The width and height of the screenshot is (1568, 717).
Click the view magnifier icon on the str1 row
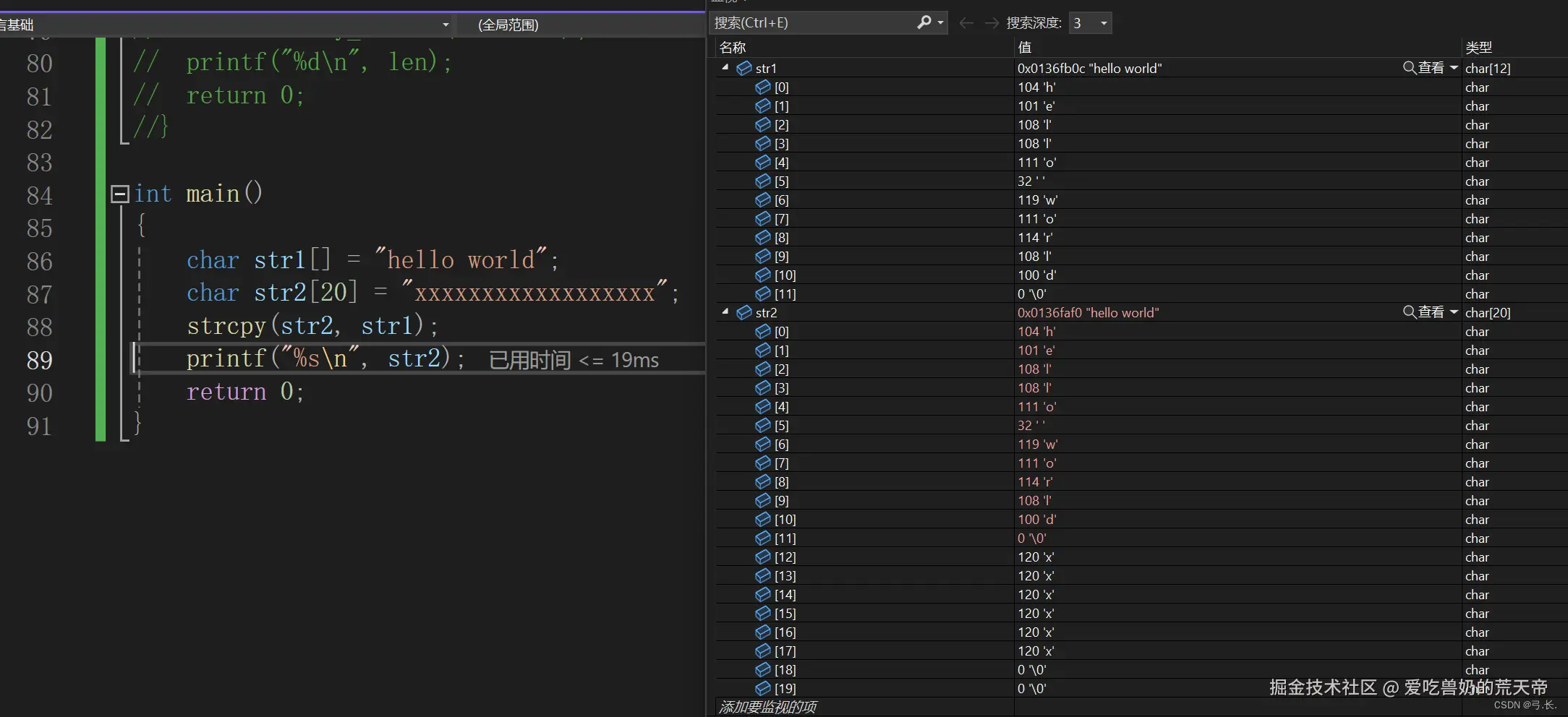[1410, 68]
